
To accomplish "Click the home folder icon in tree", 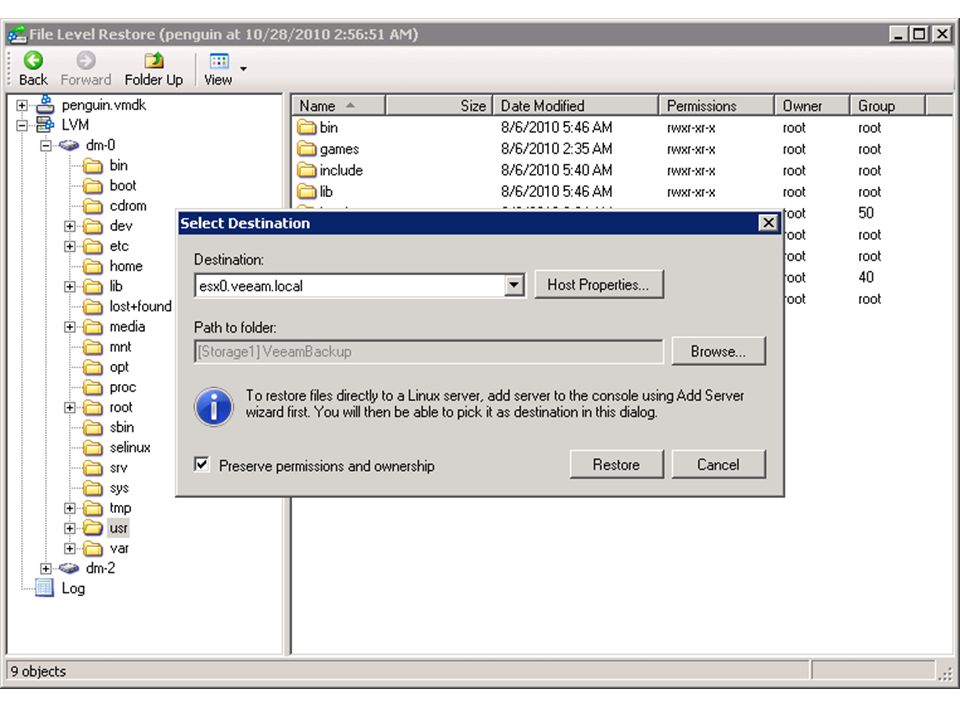I will click(x=93, y=266).
